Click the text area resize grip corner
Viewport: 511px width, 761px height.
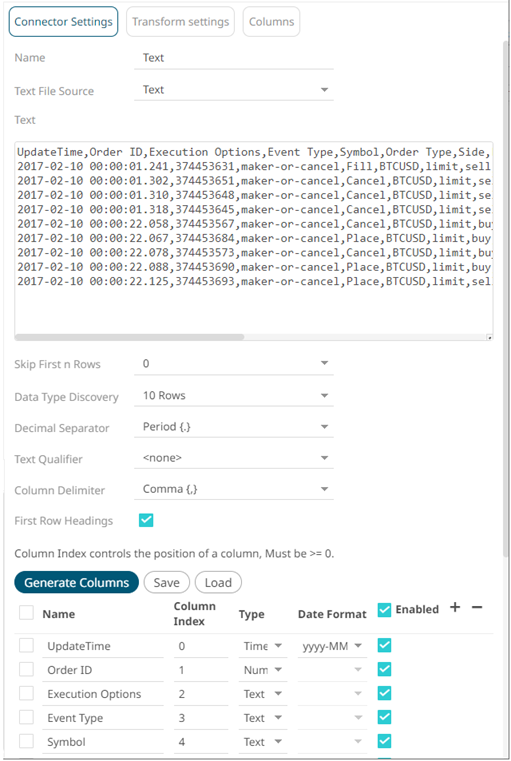click(490, 337)
